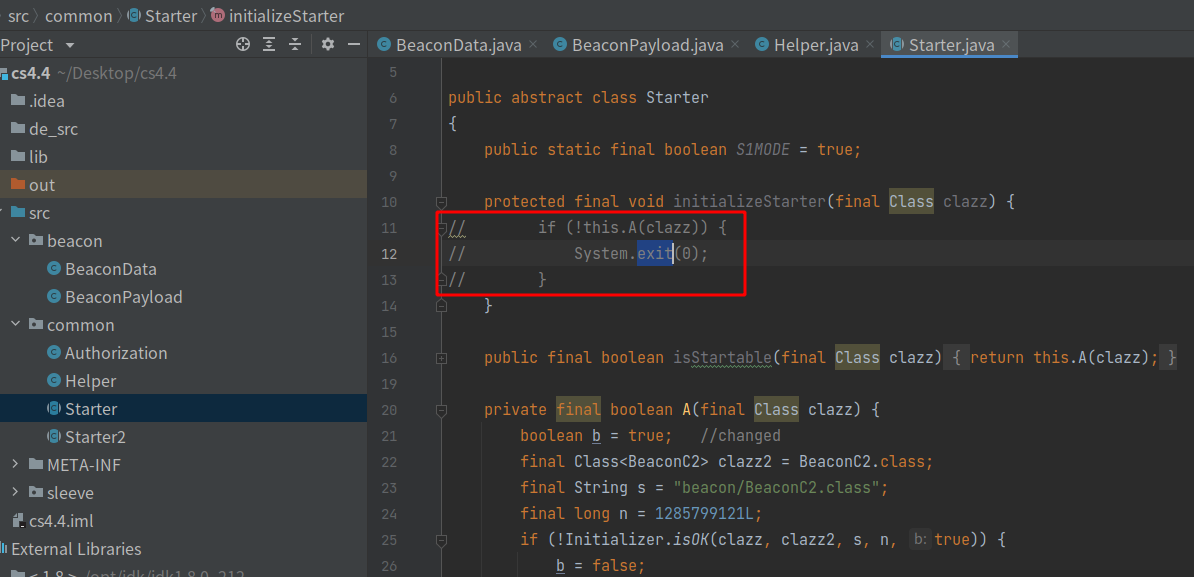Image resolution: width=1194 pixels, height=577 pixels.
Task: Hide the Project panel with minus icon
Action: click(353, 45)
